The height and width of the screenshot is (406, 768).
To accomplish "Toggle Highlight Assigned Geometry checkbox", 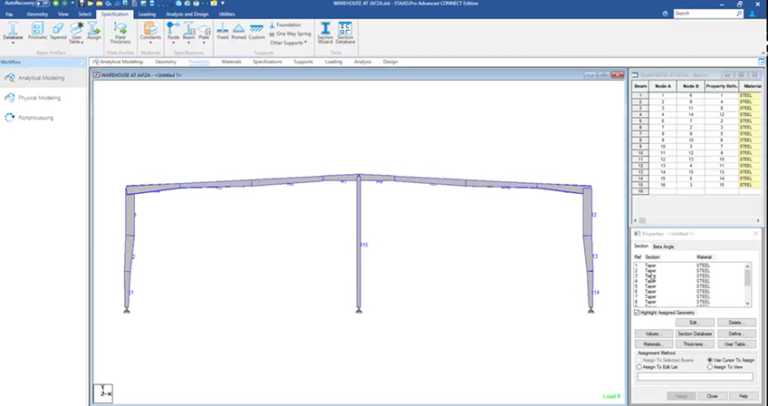I will pos(638,312).
